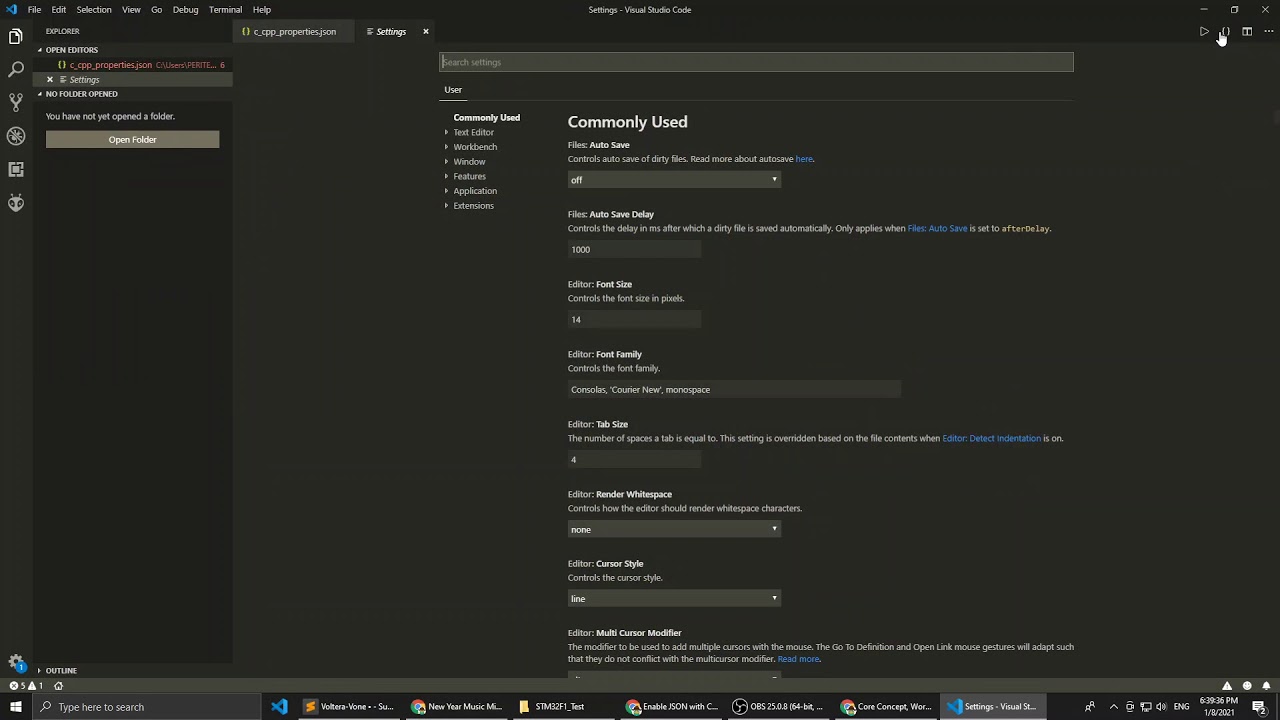Focus the Search settings box
The image size is (1280, 720).
click(756, 62)
